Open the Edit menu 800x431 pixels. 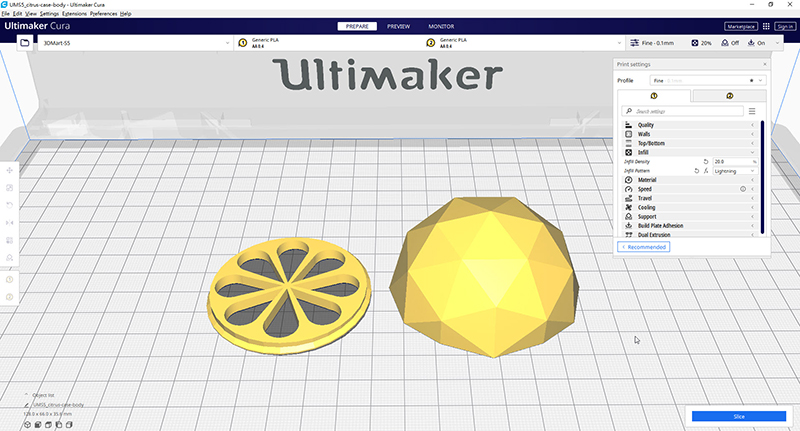(x=17, y=14)
